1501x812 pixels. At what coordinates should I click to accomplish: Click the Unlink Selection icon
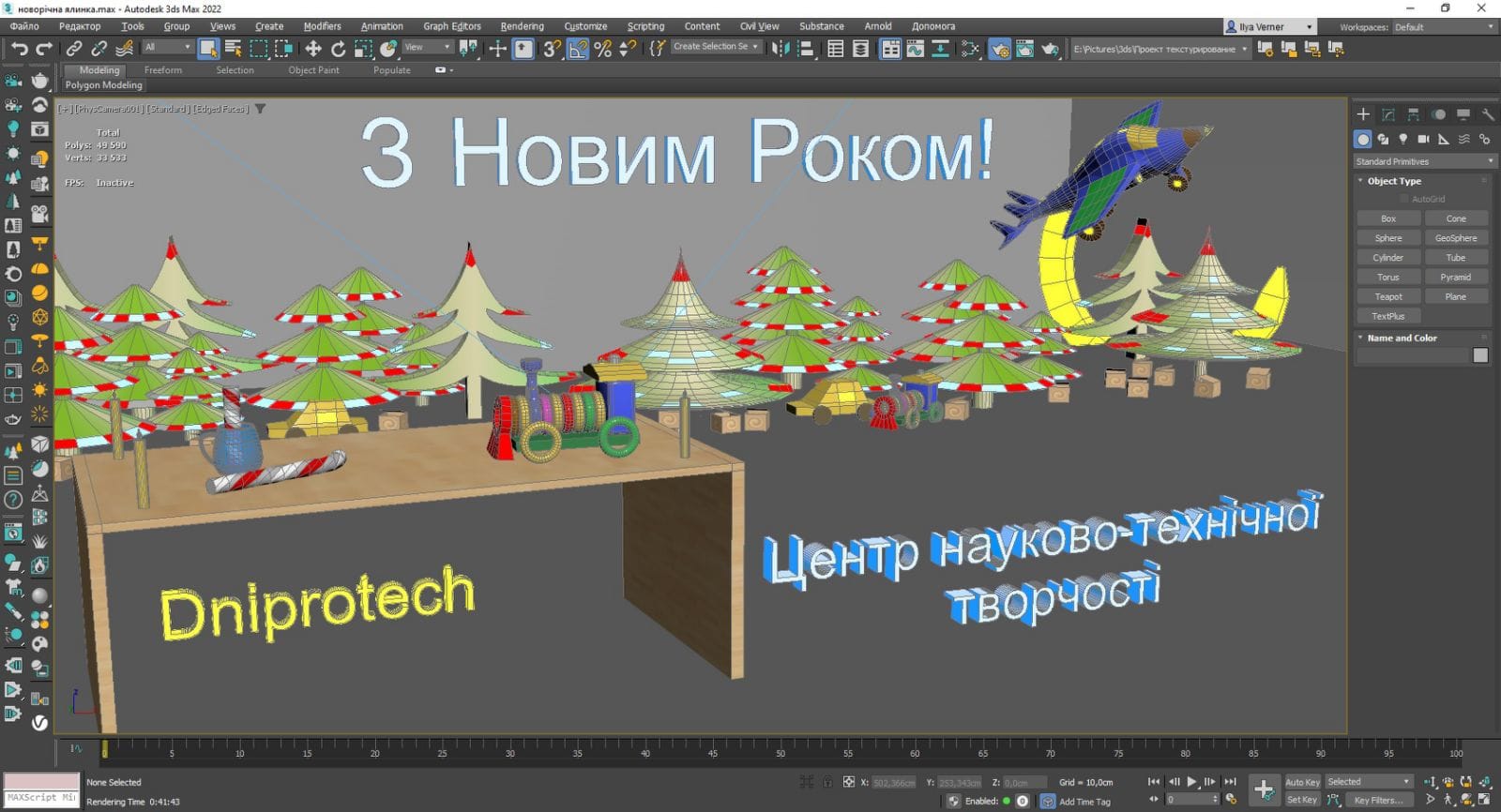click(99, 48)
